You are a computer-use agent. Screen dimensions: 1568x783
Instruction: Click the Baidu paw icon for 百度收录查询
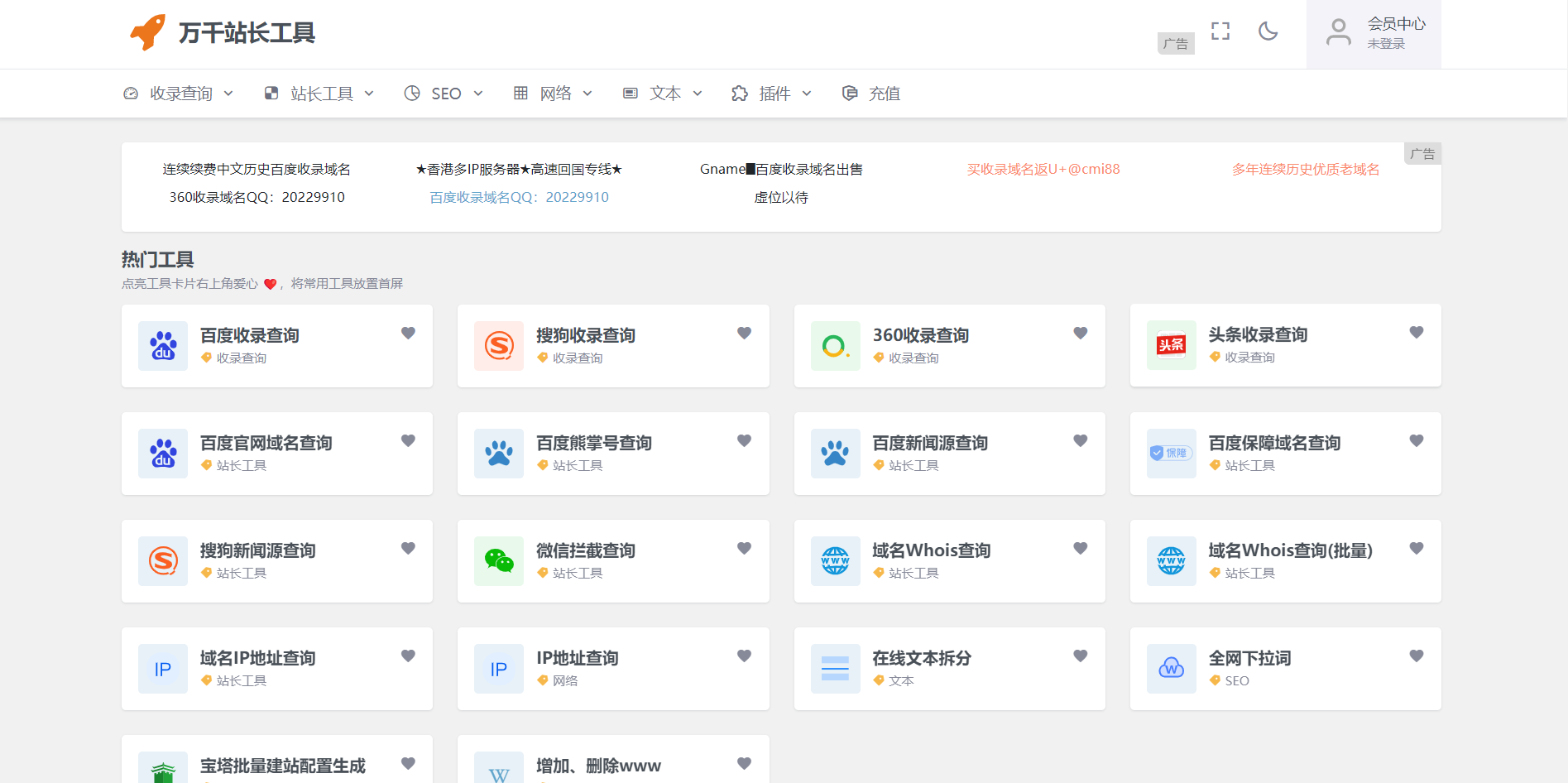pyautogui.click(x=163, y=346)
